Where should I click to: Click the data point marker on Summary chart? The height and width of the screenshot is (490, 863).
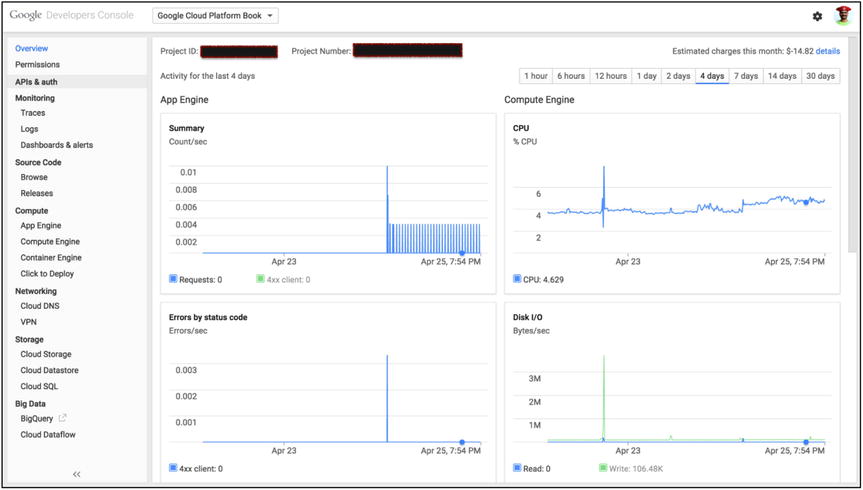click(462, 253)
